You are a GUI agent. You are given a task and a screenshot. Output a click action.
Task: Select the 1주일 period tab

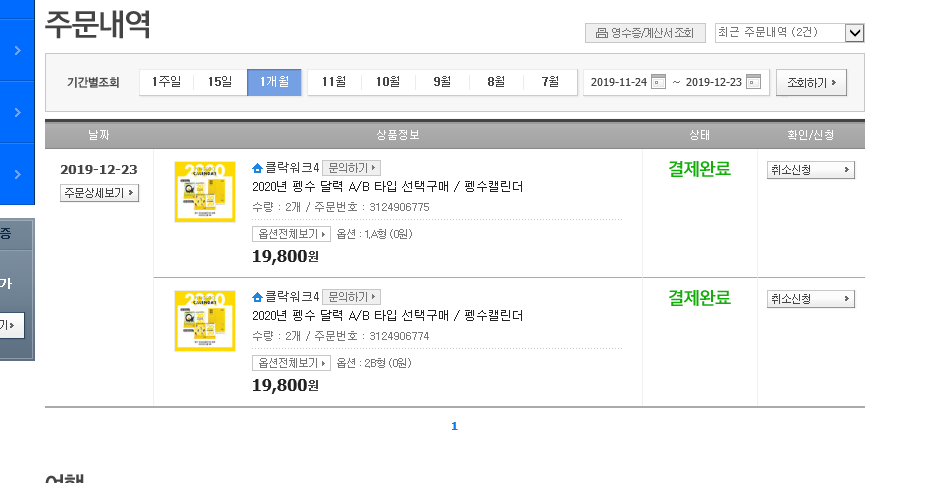click(166, 82)
